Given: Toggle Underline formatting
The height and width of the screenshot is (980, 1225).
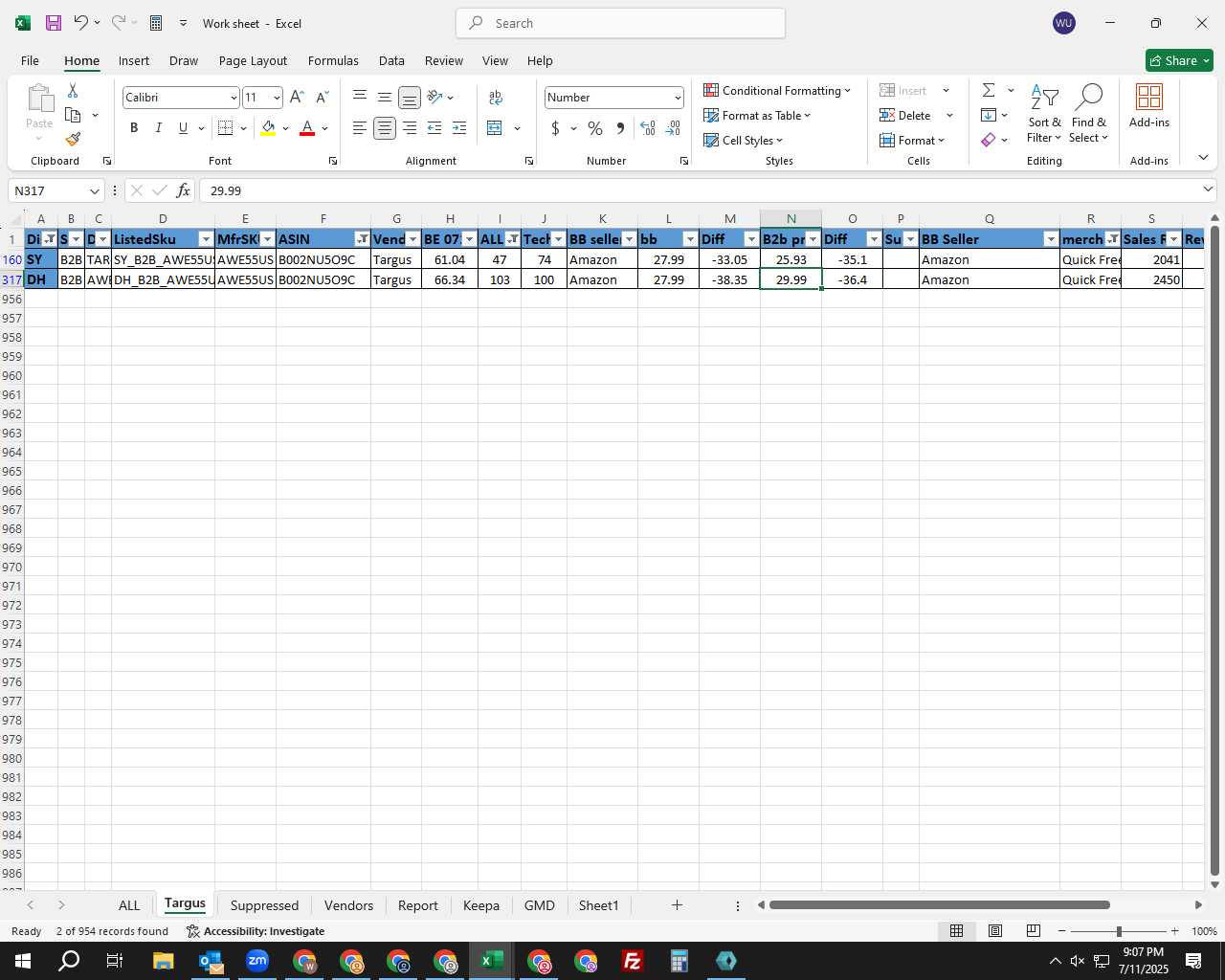Looking at the screenshot, I should [x=183, y=128].
